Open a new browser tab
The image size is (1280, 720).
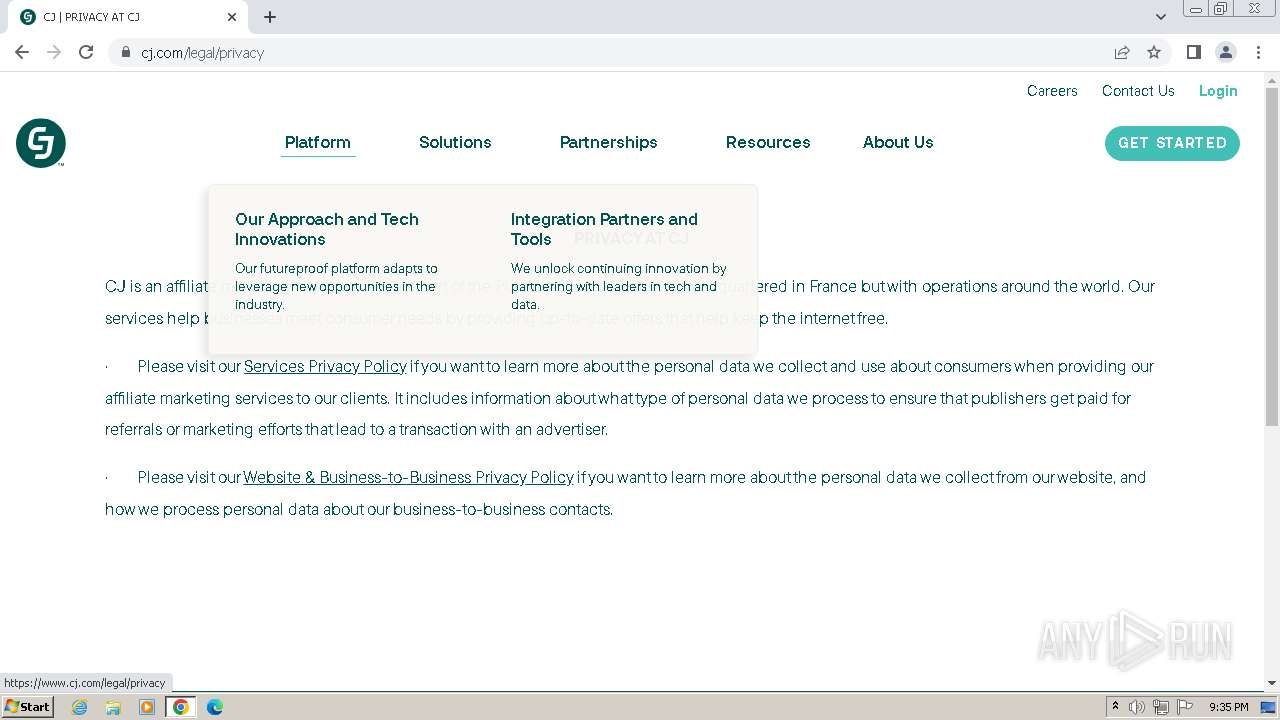coord(270,17)
